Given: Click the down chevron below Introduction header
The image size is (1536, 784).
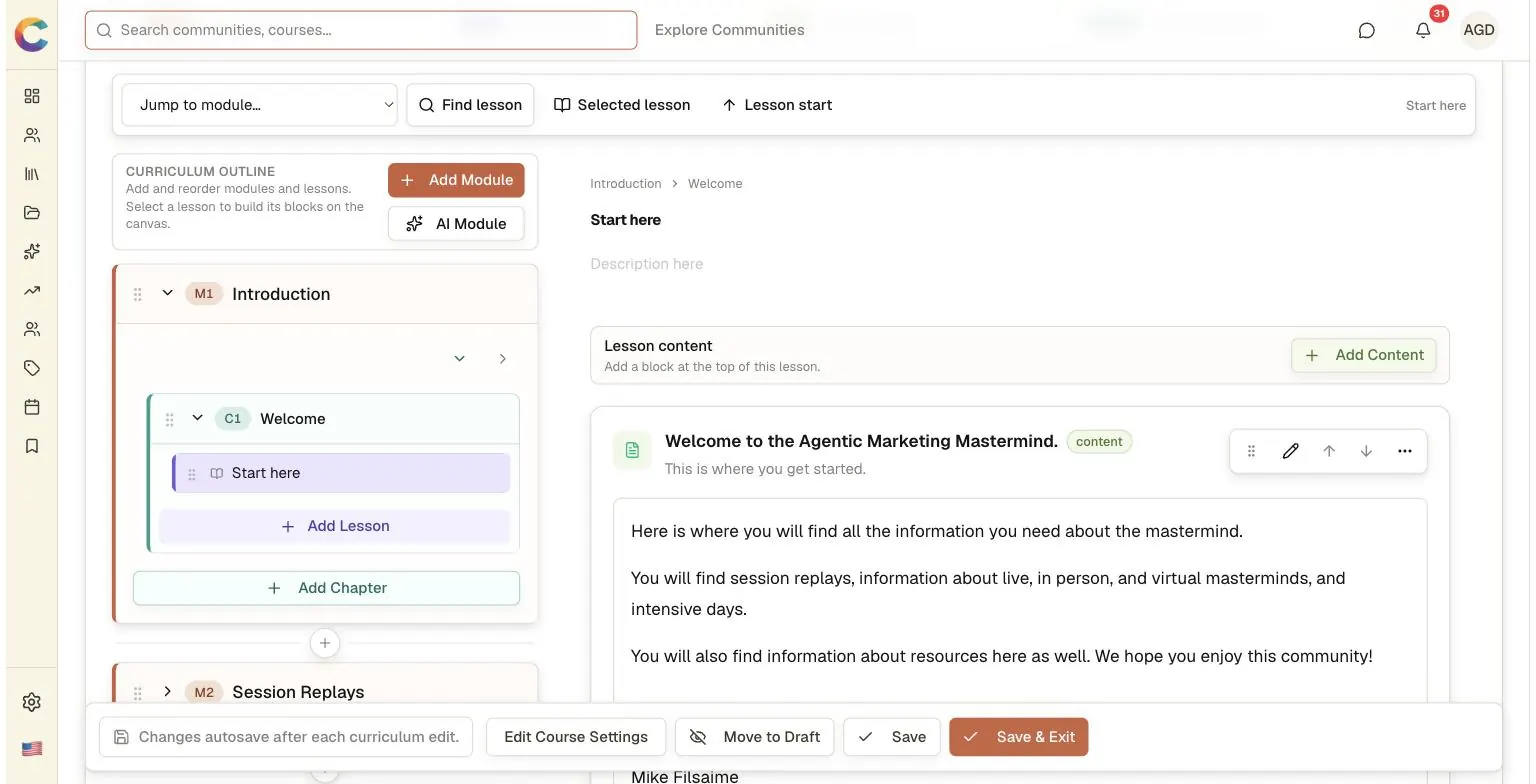Looking at the screenshot, I should (x=460, y=358).
